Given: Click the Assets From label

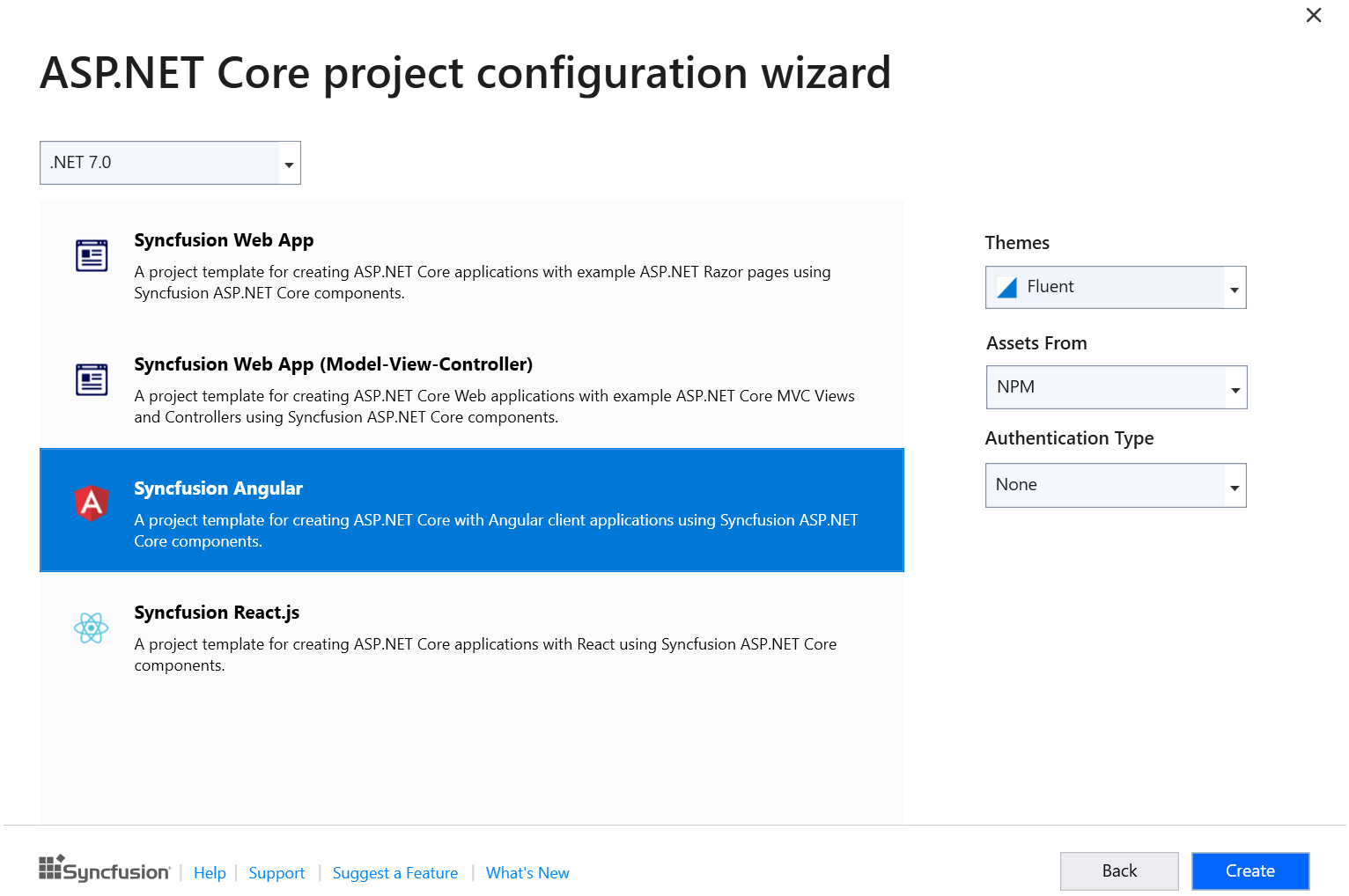Looking at the screenshot, I should tap(1036, 343).
